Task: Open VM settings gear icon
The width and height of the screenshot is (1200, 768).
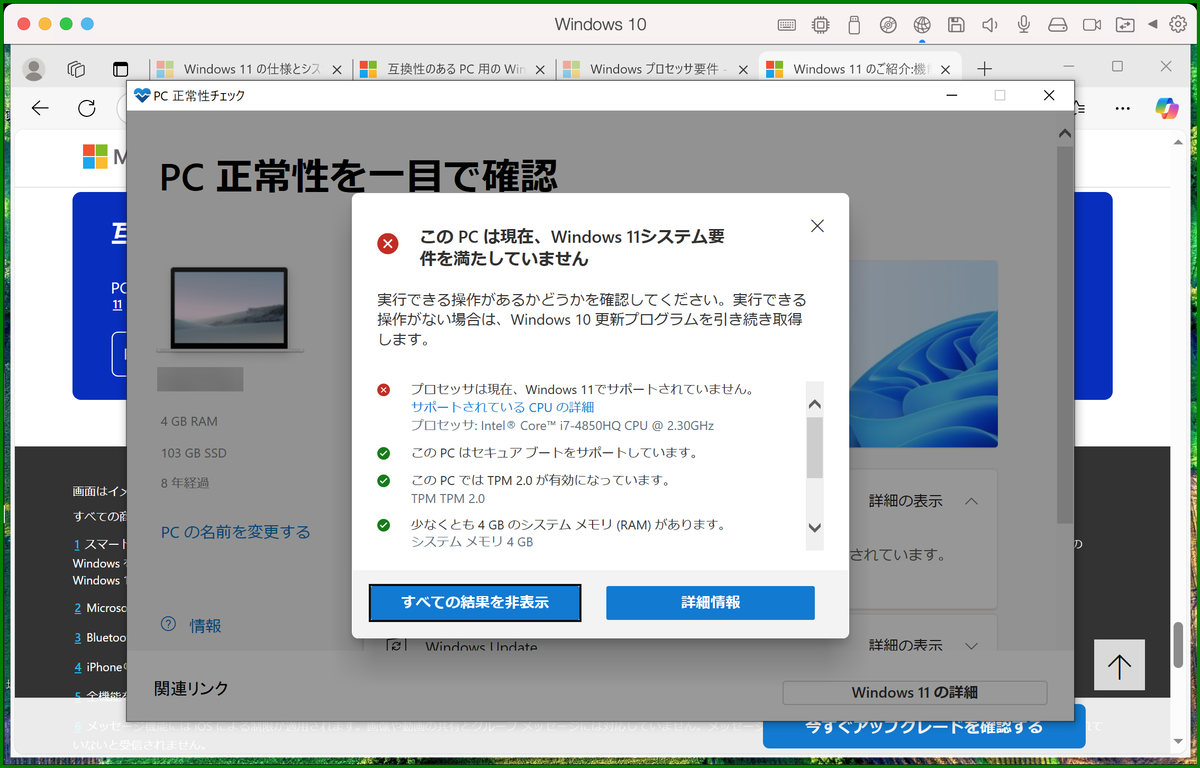Action: pyautogui.click(x=1177, y=24)
